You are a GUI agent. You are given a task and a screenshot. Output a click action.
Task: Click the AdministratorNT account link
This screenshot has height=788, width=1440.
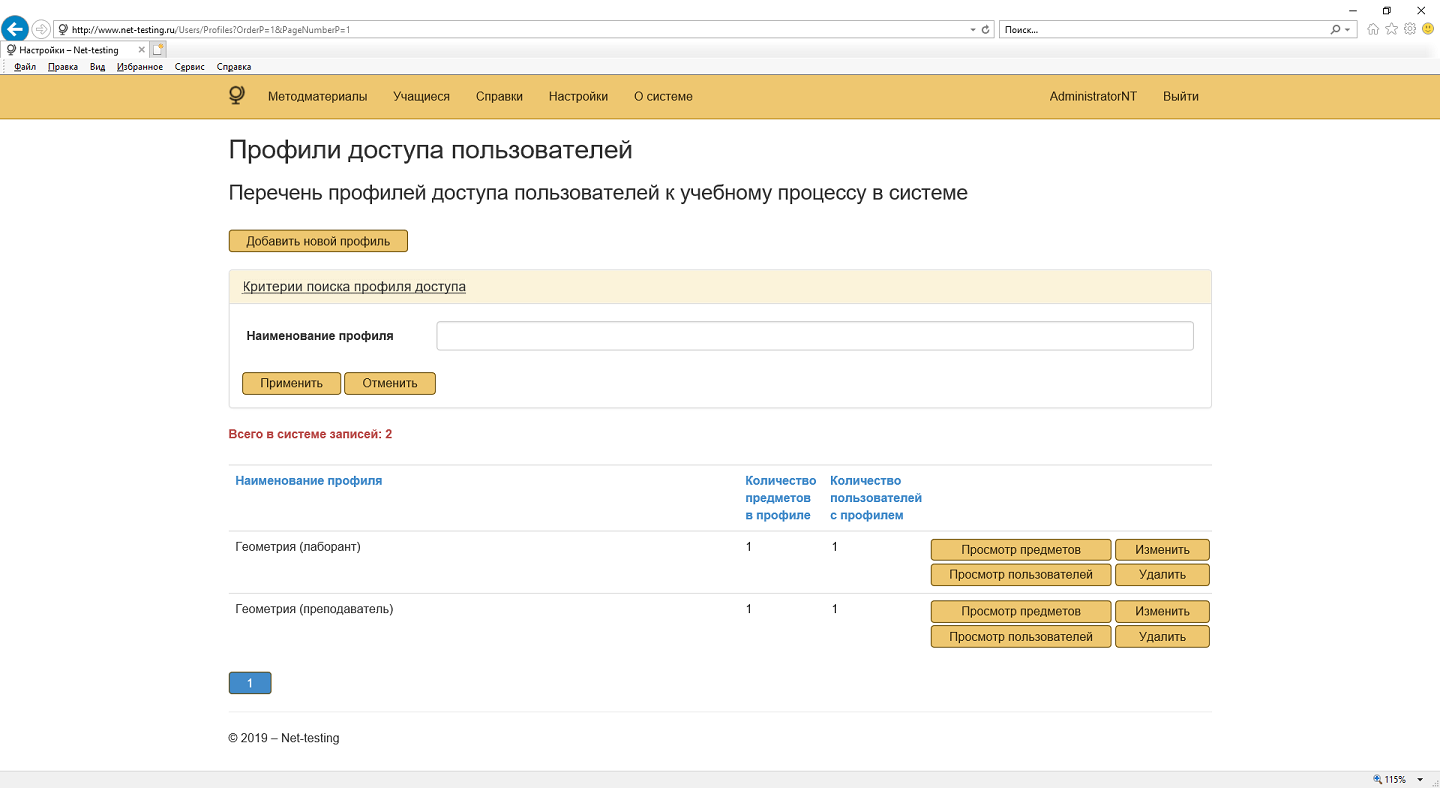[1093, 97]
